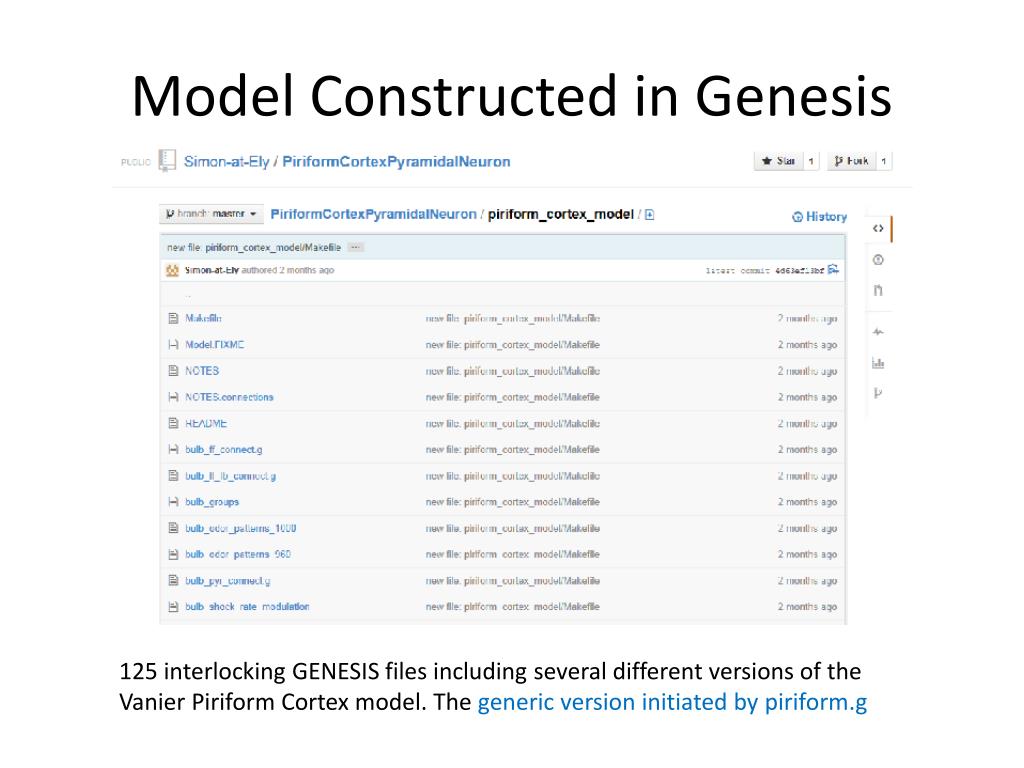The width and height of the screenshot is (1024, 768).
Task: Open the Issues icon in right sidebar
Action: (x=878, y=260)
